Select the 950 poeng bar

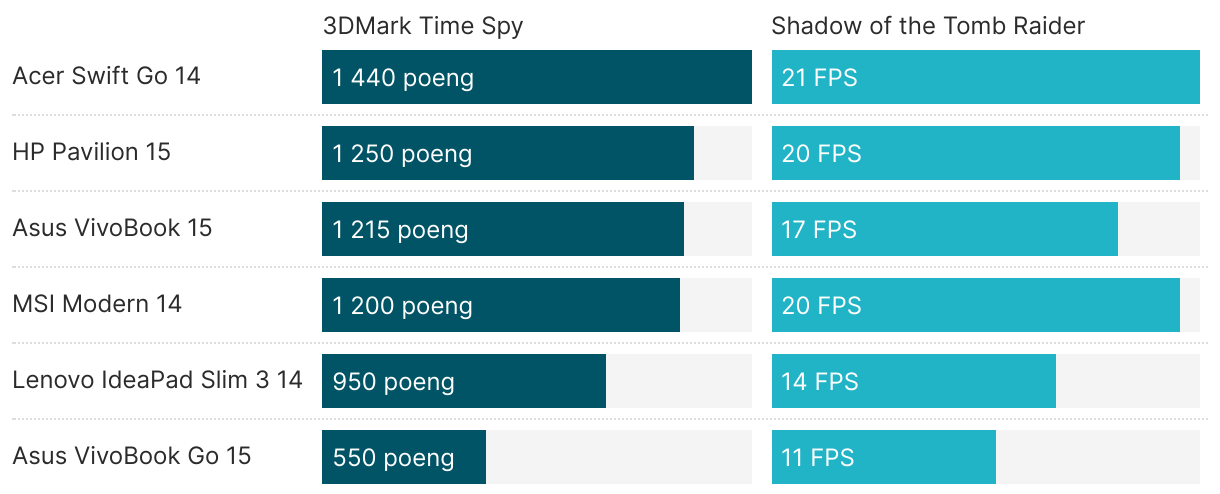coord(464,381)
